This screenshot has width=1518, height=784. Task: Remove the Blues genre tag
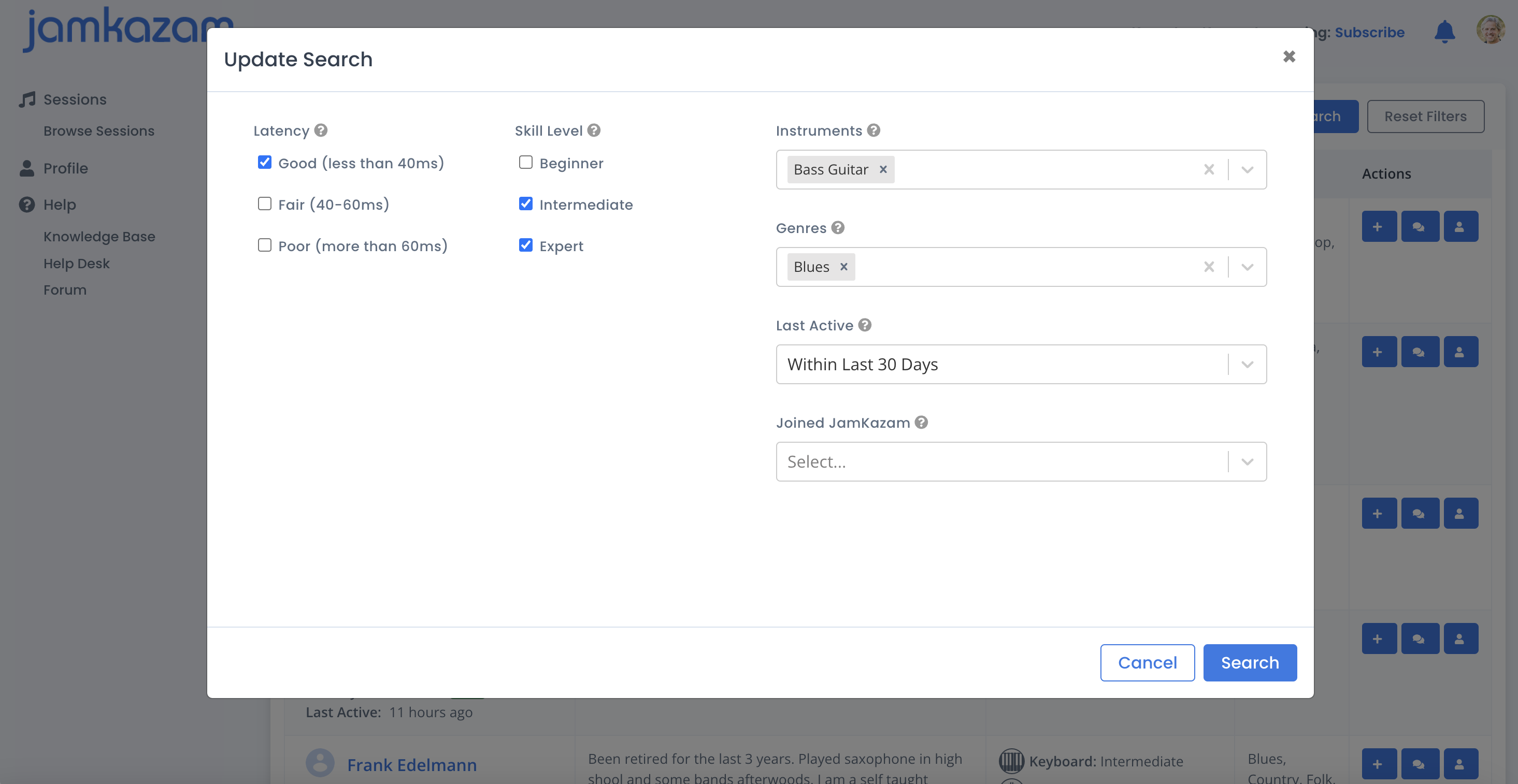[x=843, y=267]
